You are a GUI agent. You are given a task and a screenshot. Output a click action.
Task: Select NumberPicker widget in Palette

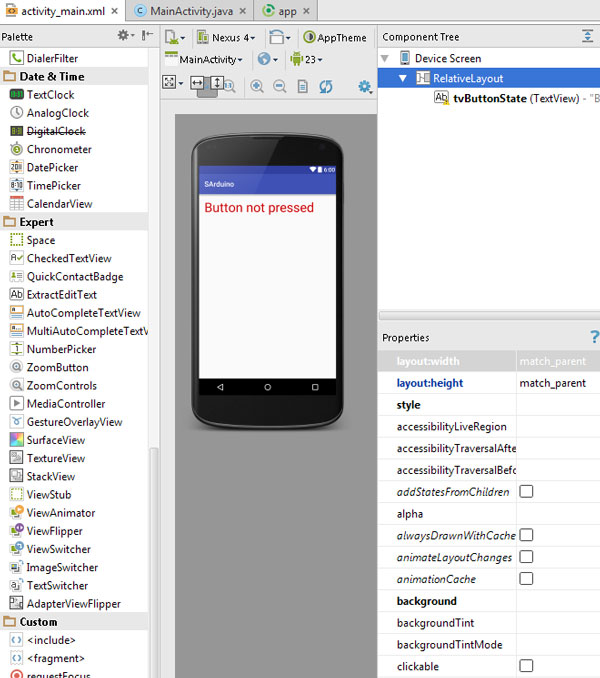tap(53, 349)
